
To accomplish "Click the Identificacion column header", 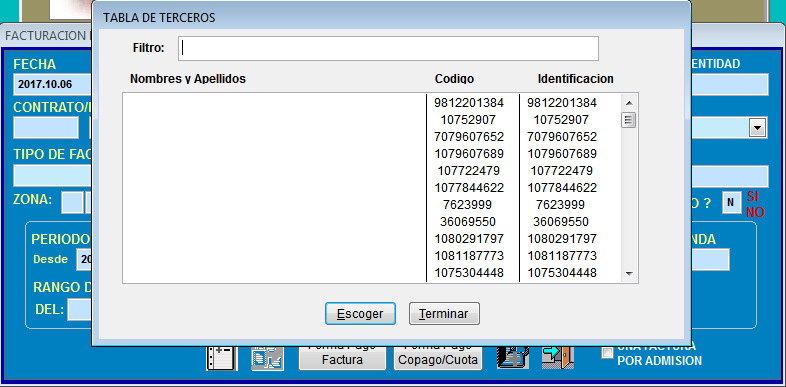I will pyautogui.click(x=575, y=79).
